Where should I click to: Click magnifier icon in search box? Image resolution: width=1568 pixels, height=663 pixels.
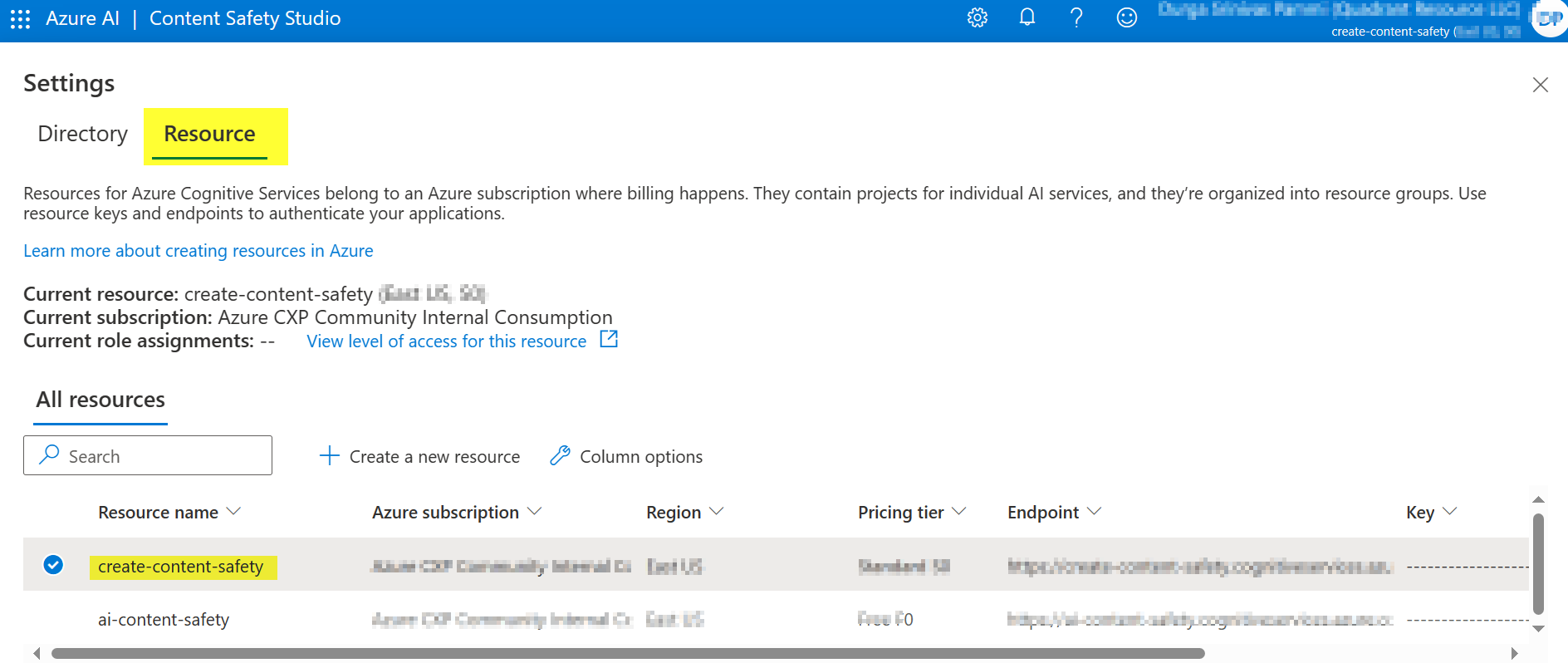50,454
